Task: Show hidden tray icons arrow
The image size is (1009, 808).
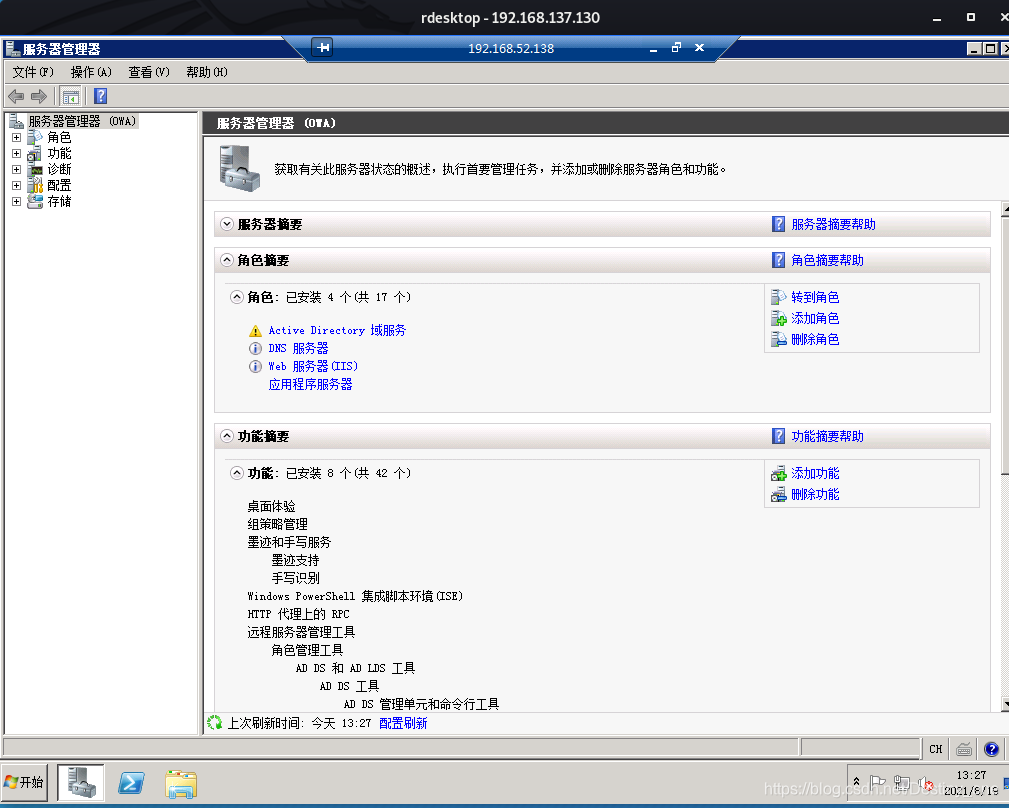Action: coord(856,782)
